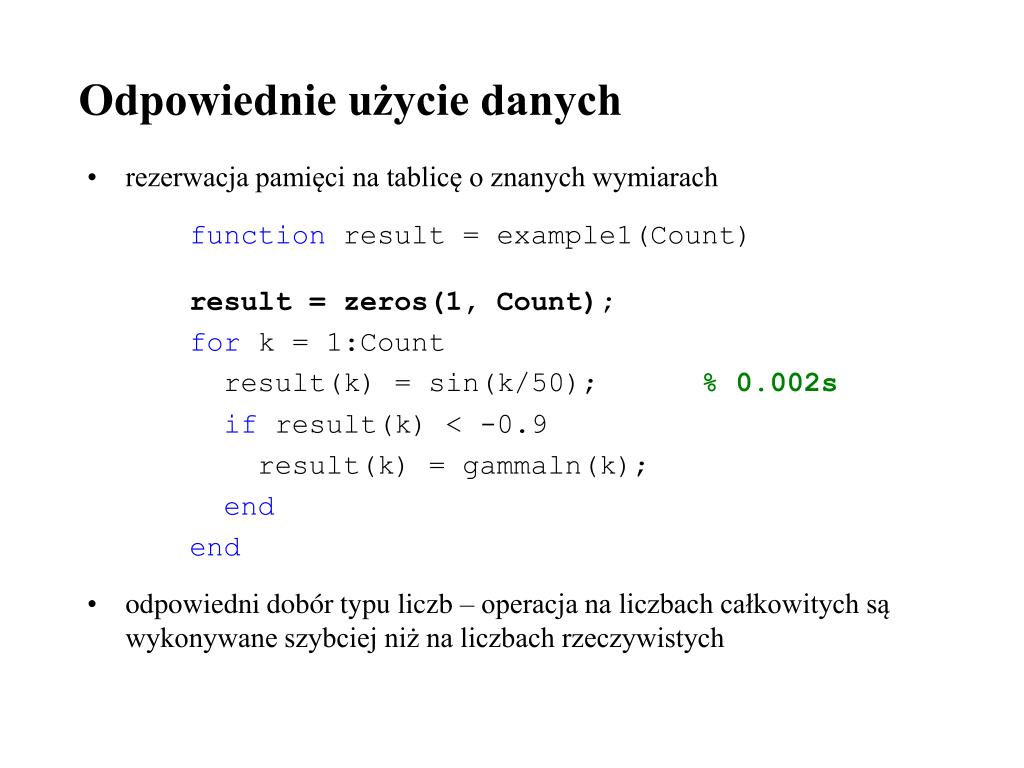The width and height of the screenshot is (1024, 768).
Task: Click the bold line "result = zeros(1, Count);"
Action: point(402,302)
